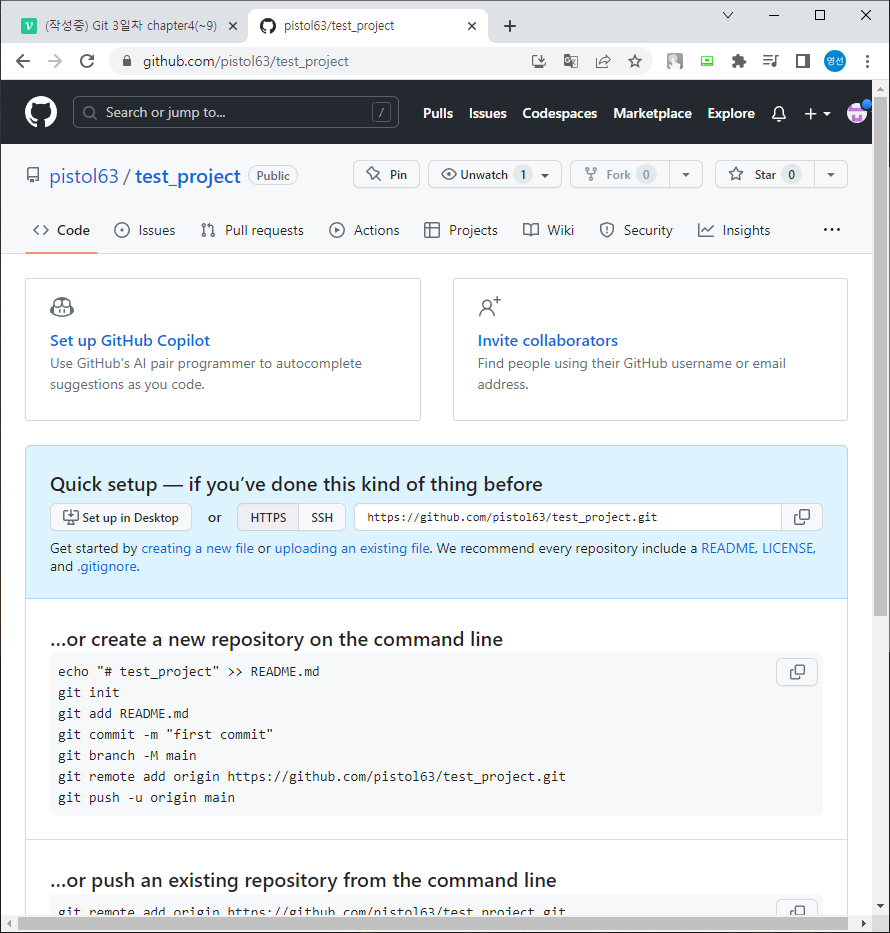Go forward to next page

[55, 61]
